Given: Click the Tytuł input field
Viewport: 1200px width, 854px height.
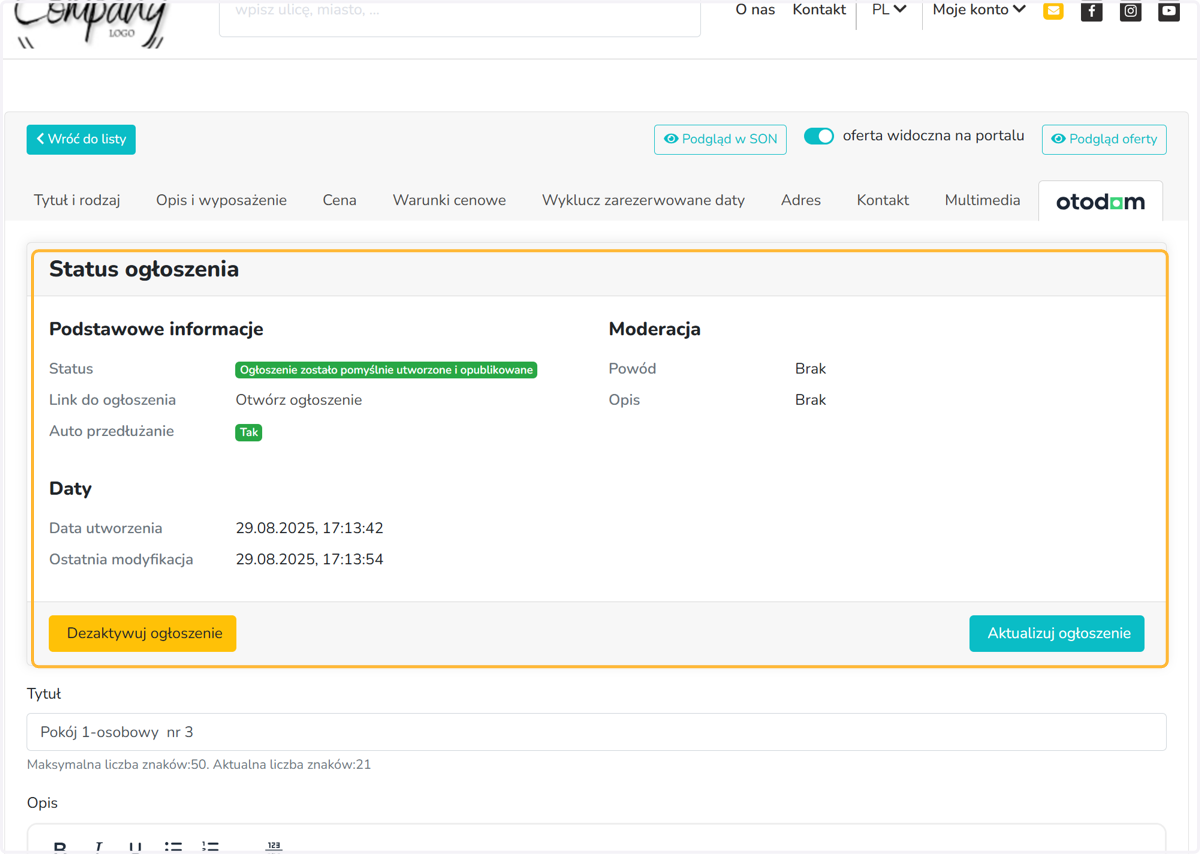Looking at the screenshot, I should tap(596, 732).
